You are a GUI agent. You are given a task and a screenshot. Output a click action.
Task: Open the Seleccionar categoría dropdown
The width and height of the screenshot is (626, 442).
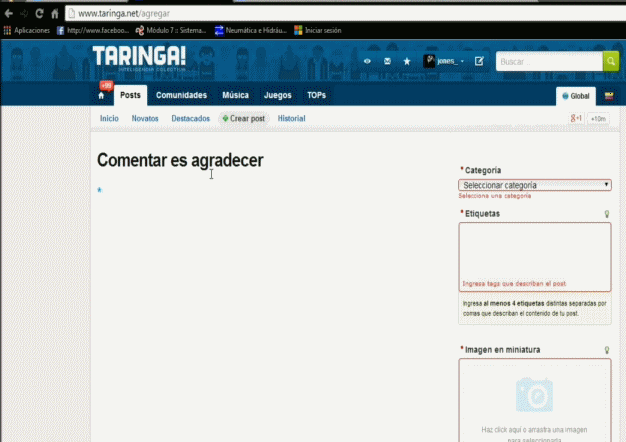535,185
